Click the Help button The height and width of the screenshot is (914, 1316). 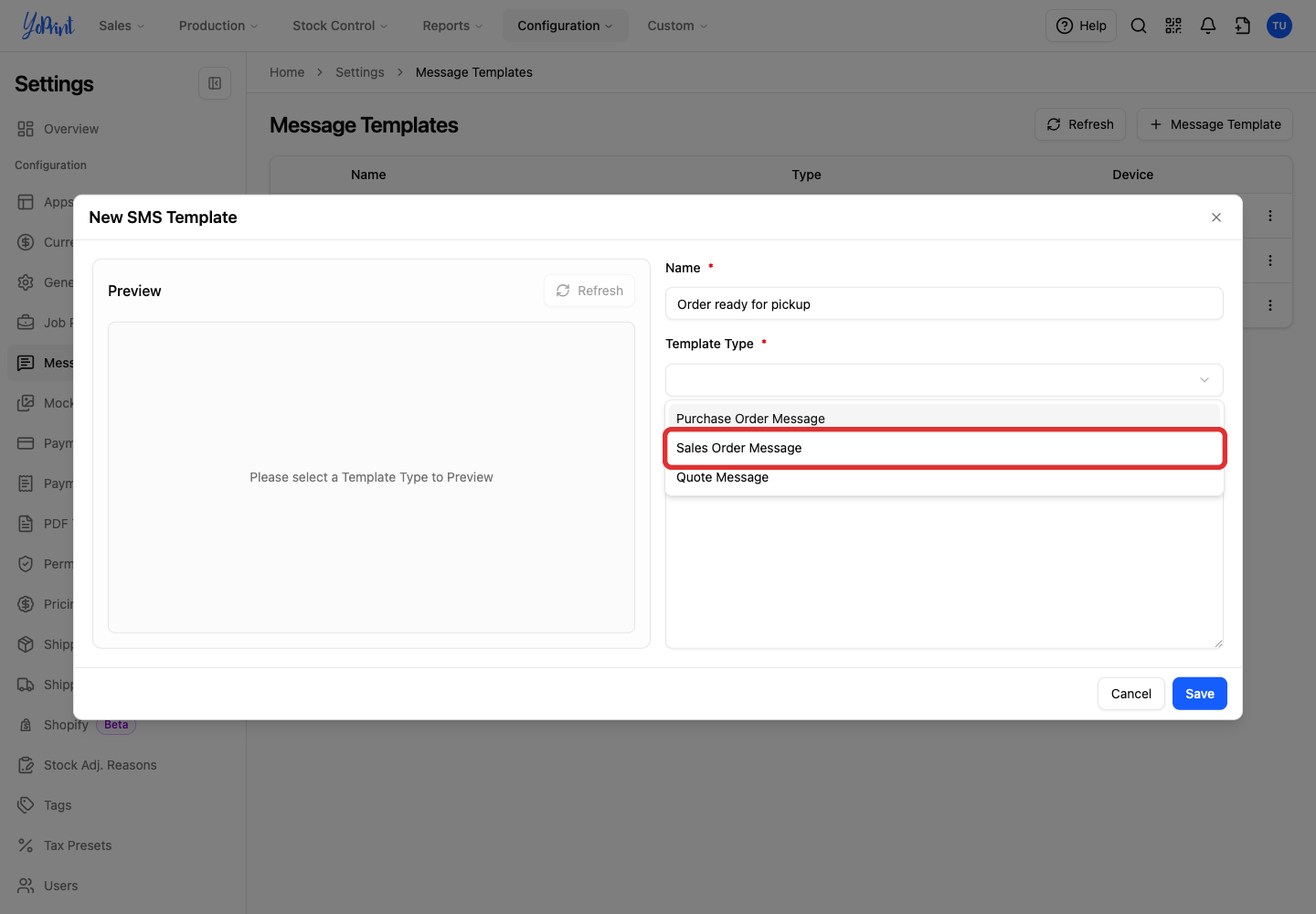point(1081,26)
